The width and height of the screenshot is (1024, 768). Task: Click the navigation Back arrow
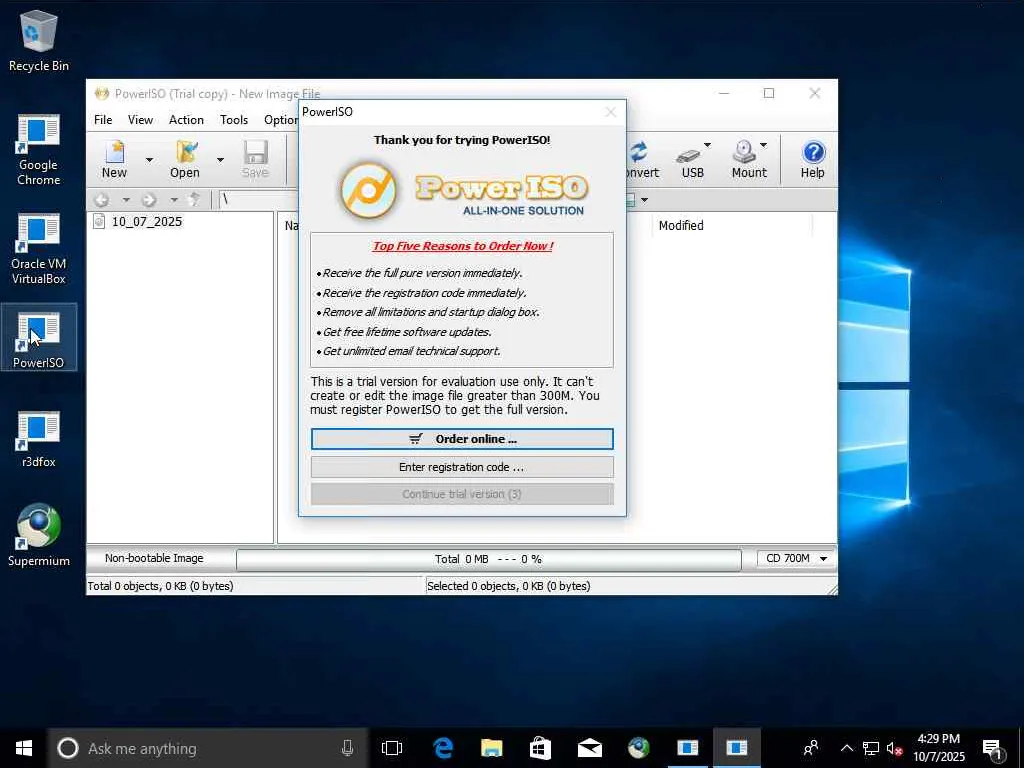coord(102,200)
